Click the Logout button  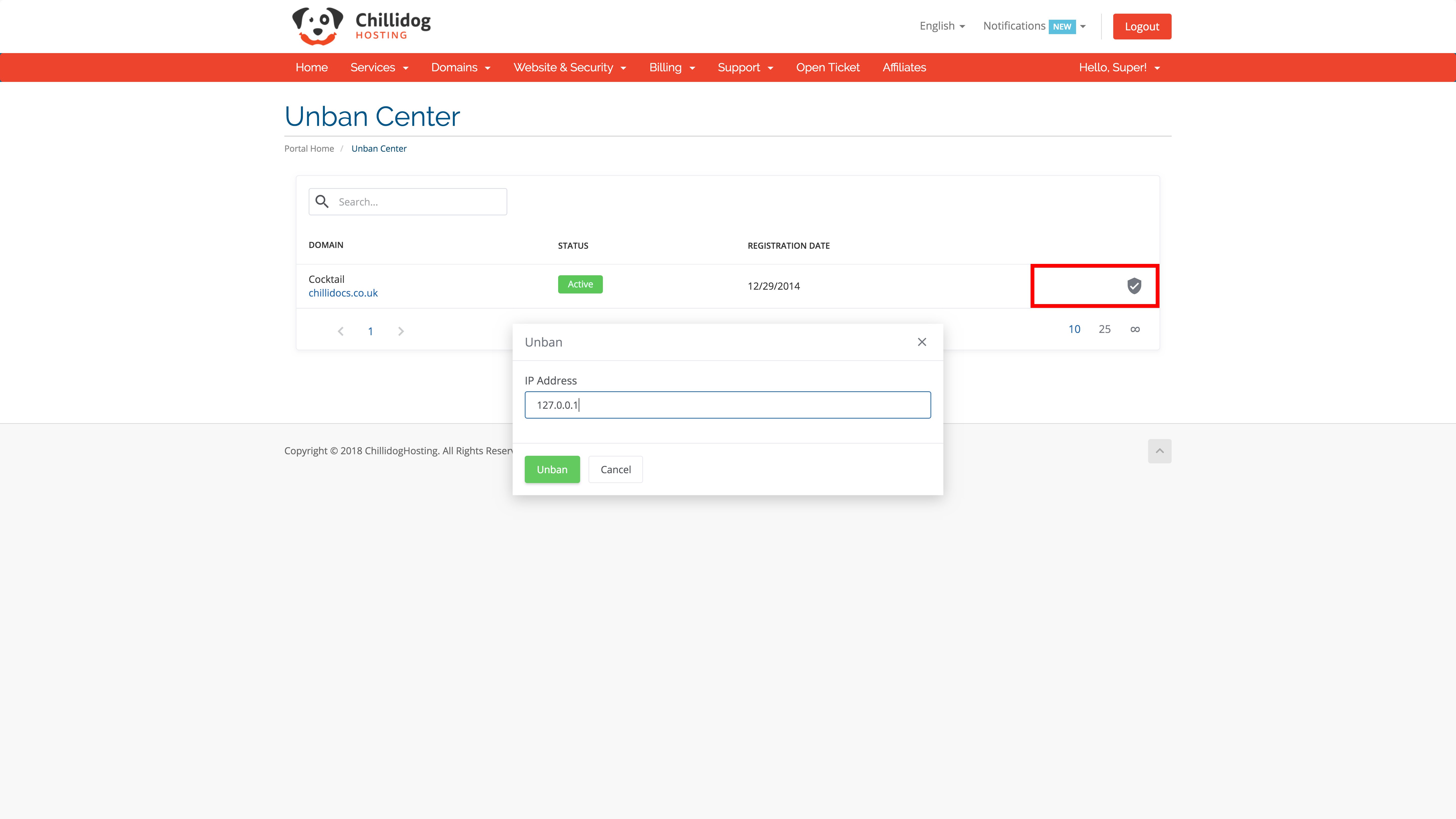tap(1142, 27)
